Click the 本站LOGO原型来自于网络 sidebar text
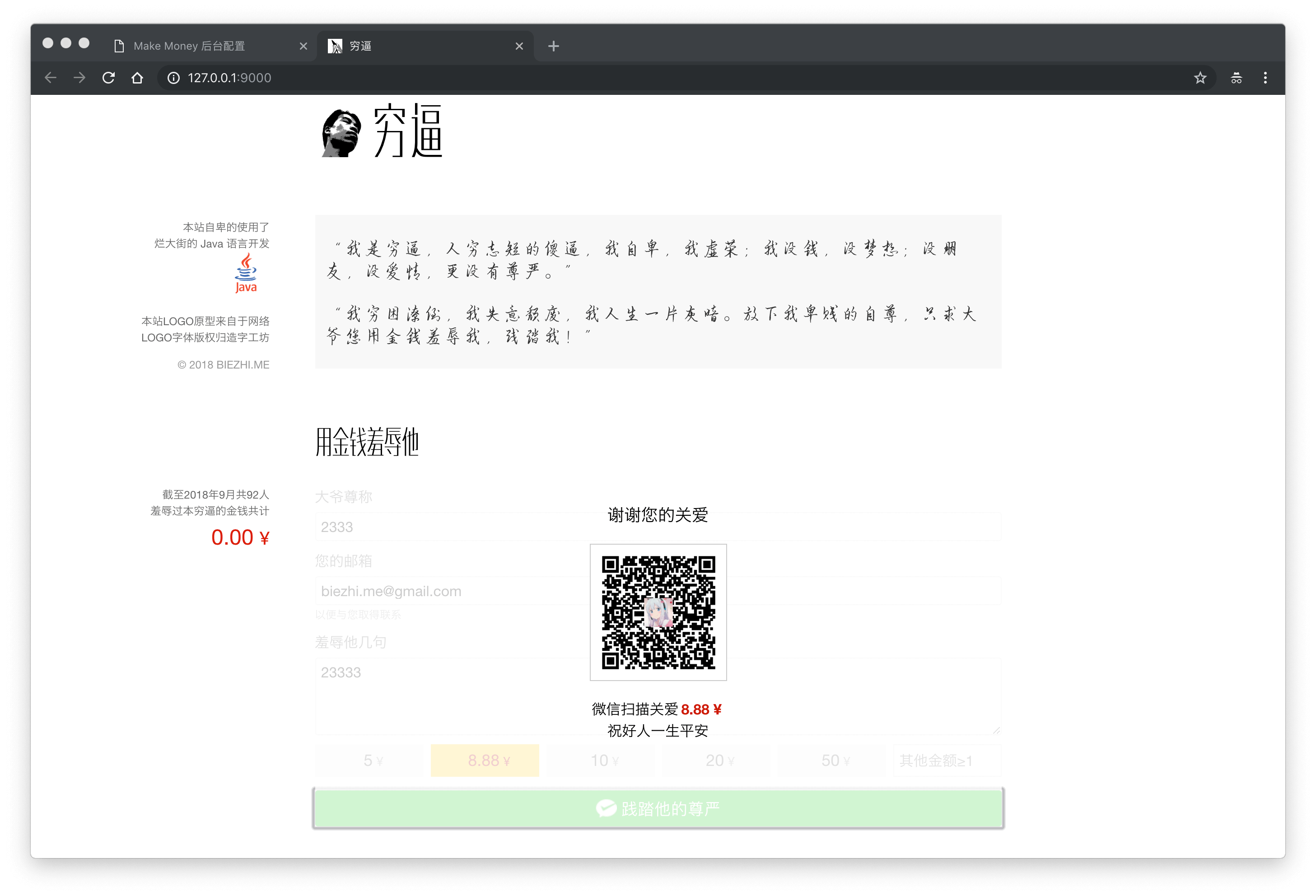Viewport: 1316px width, 896px height. pyautogui.click(x=205, y=321)
